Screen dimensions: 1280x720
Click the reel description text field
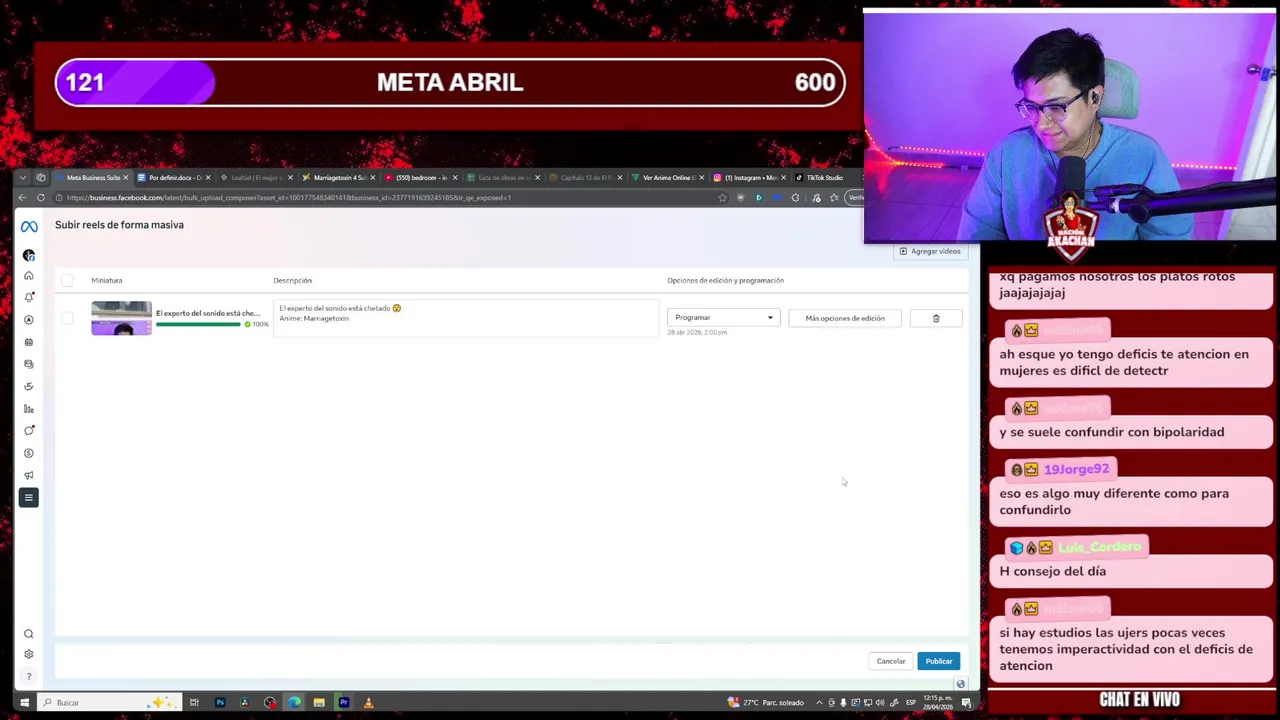pos(466,317)
